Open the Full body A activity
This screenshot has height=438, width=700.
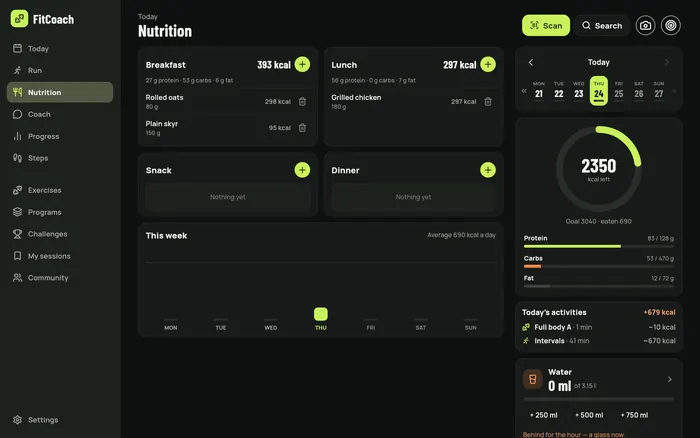coord(599,327)
